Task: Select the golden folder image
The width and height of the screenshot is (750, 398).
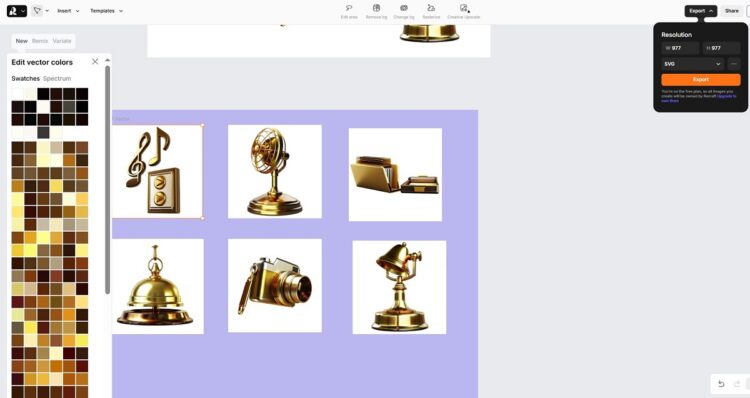Action: point(396,175)
